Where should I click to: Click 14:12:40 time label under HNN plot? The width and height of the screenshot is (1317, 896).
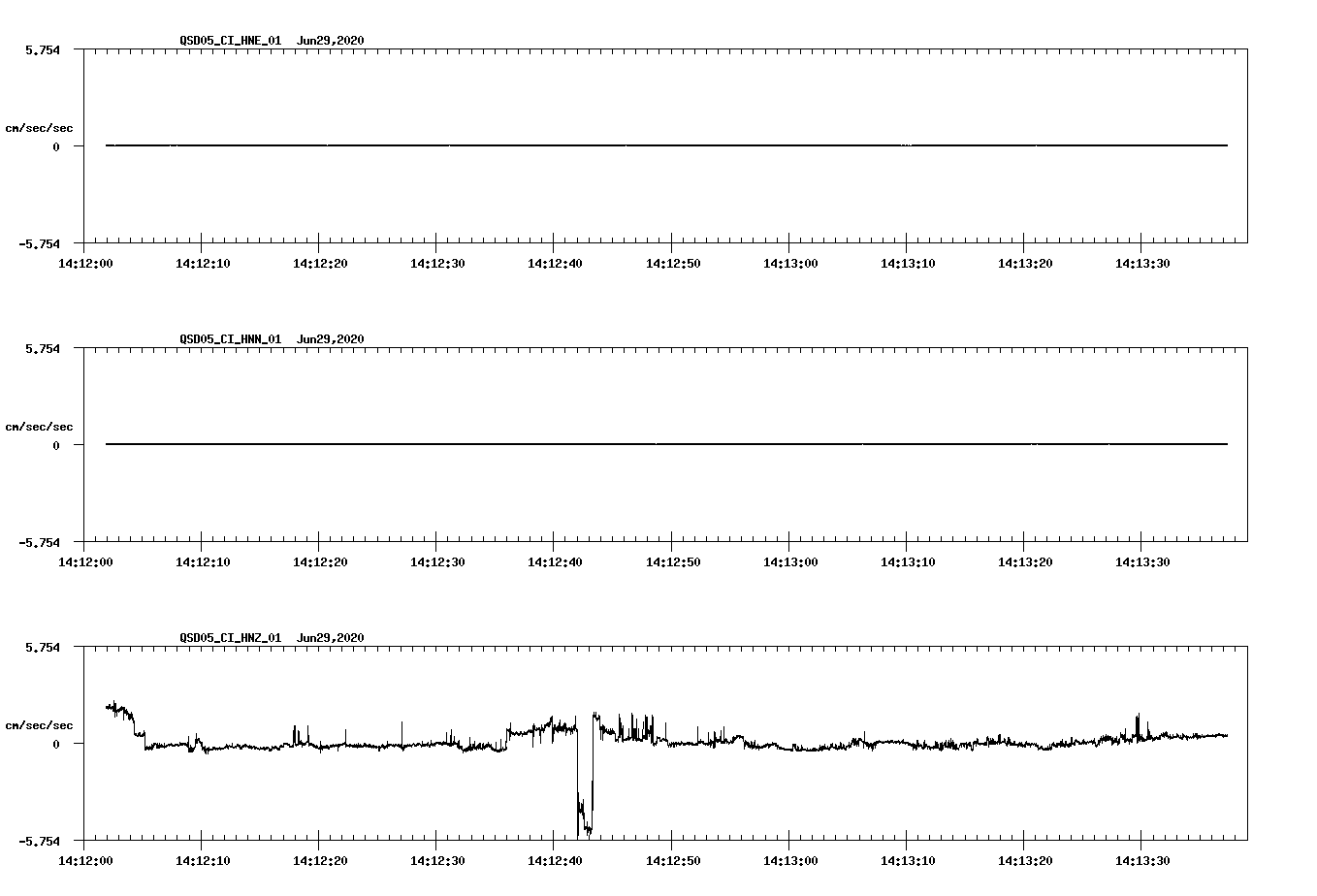[554, 561]
